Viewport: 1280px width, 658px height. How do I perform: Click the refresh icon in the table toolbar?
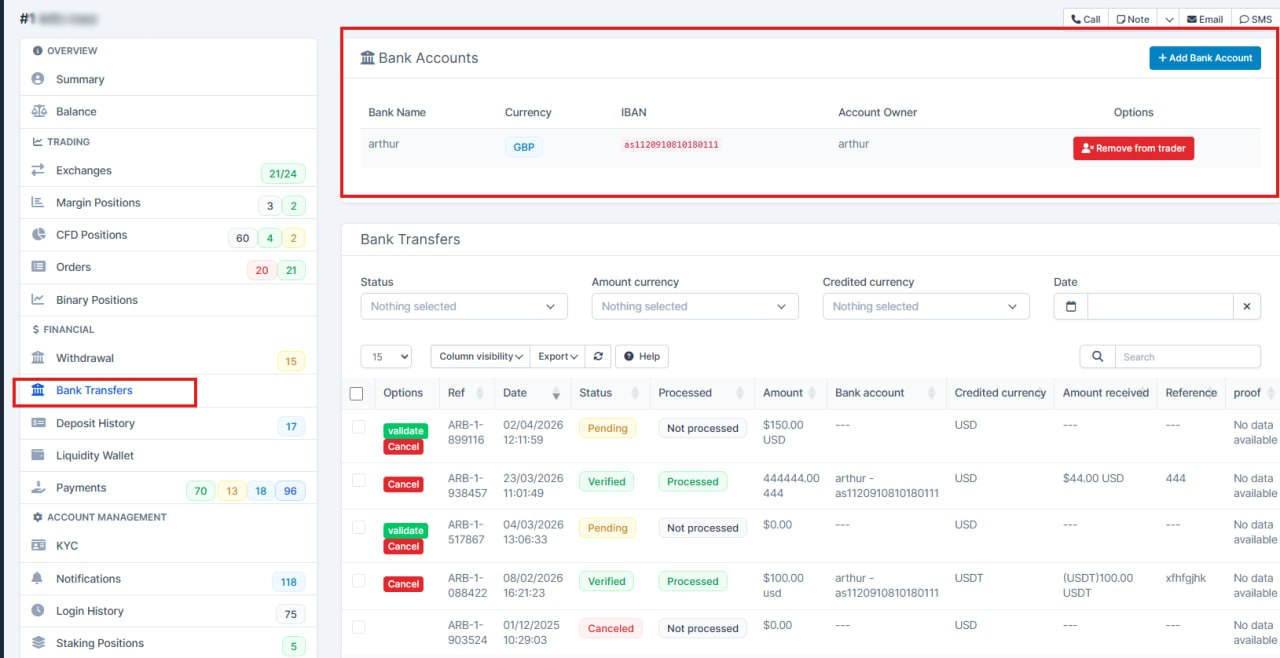(x=598, y=356)
